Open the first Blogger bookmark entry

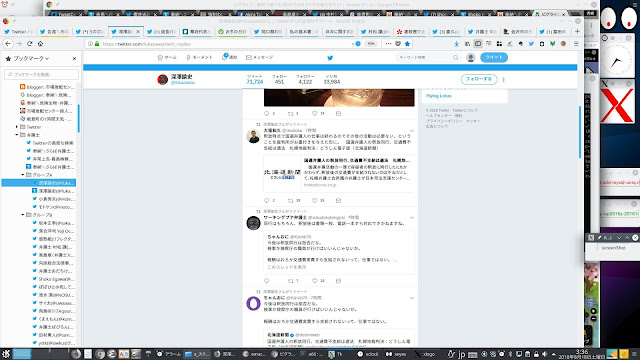pos(47,87)
